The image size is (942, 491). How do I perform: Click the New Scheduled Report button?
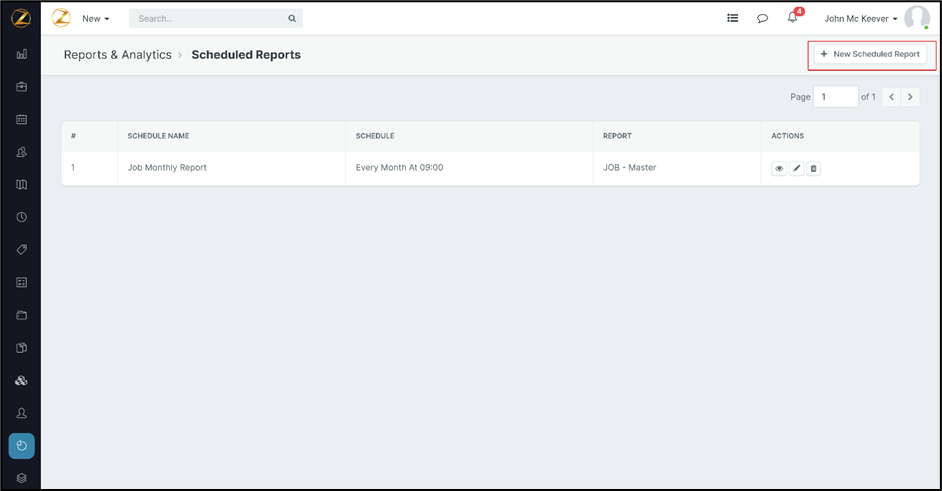[870, 54]
